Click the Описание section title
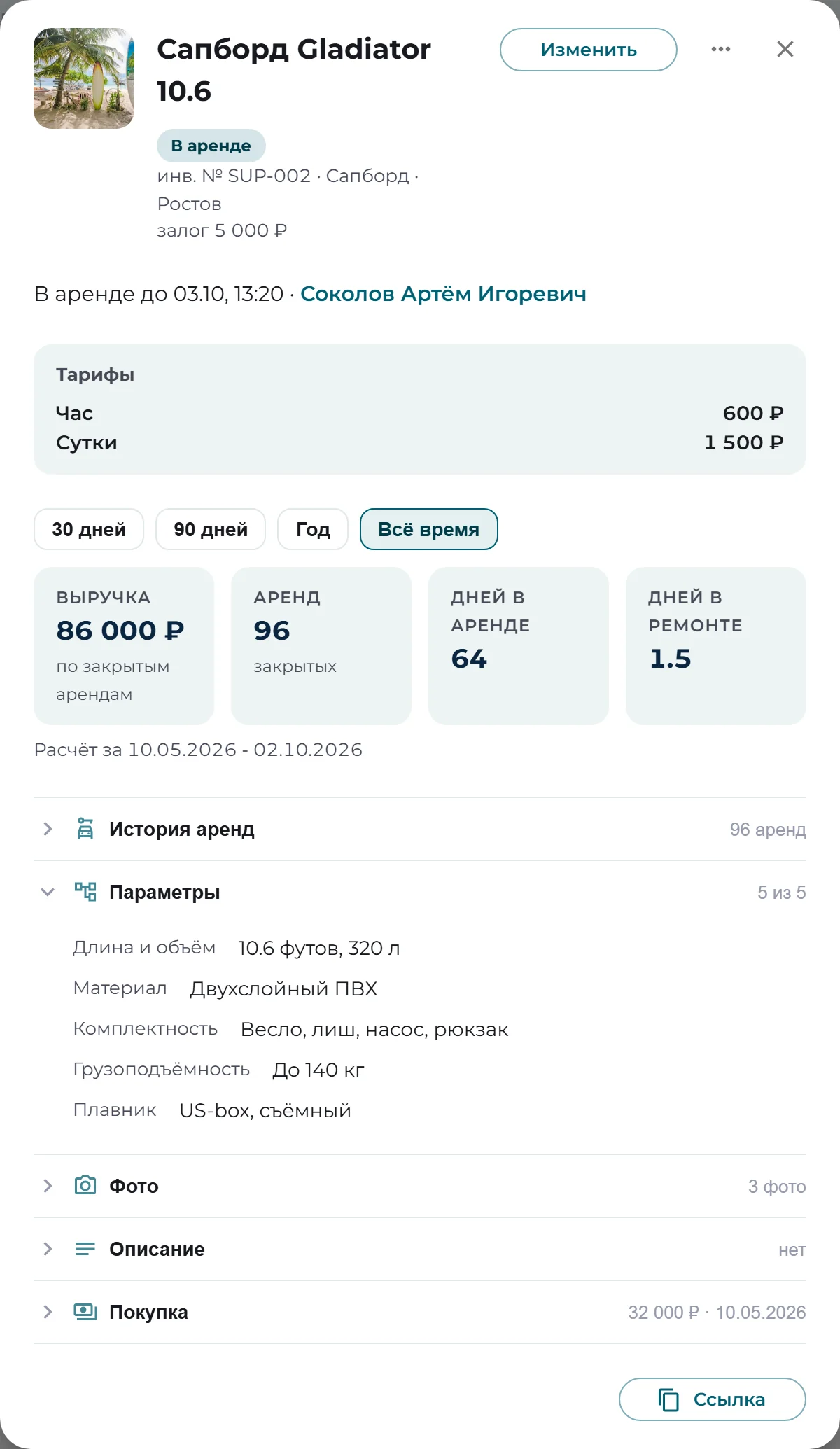This screenshot has height=1449, width=840. coord(157,1249)
